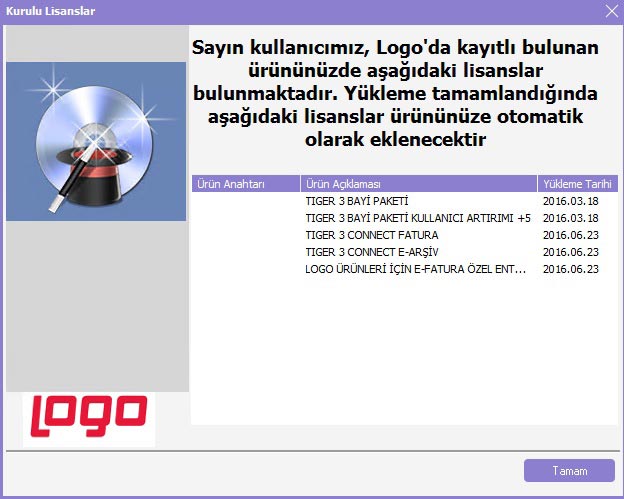Click the Yükleme Tarihi column header
Viewport: 624px width, 499px height.
pyautogui.click(x=574, y=184)
